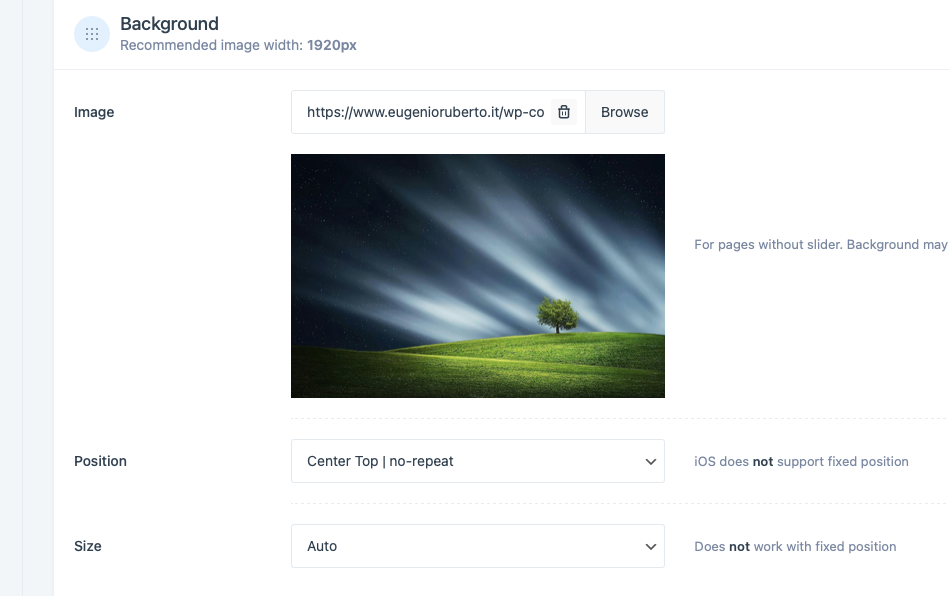Click the gray left sidebar strip
Viewport: 949px width, 596px height.
pos(11,300)
